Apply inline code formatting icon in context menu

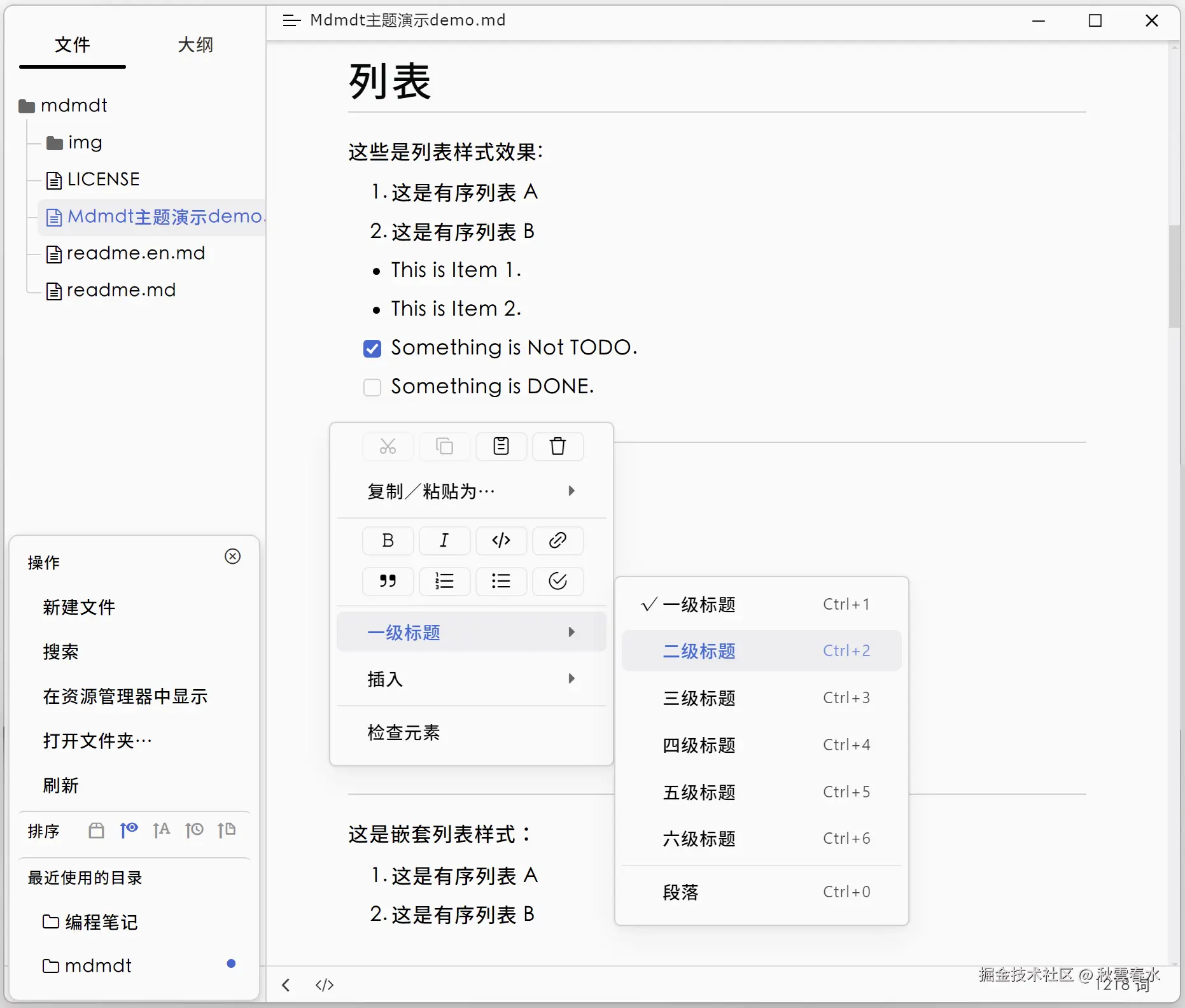pyautogui.click(x=501, y=540)
